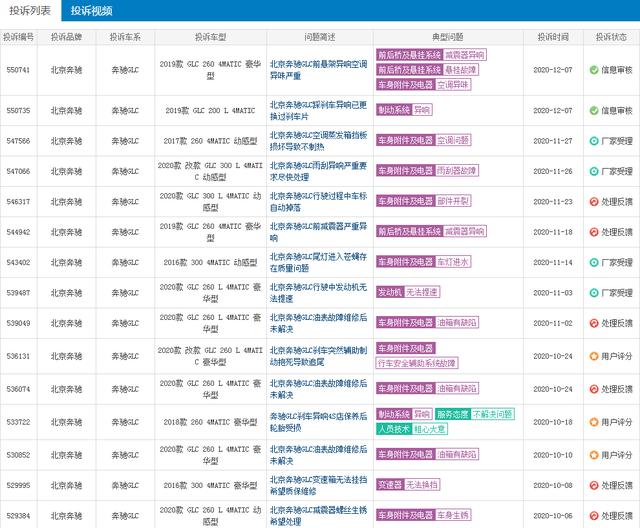The image size is (640, 528).
Task: Click the 减震器异响 tag in row 550741
Action: [x=464, y=55]
